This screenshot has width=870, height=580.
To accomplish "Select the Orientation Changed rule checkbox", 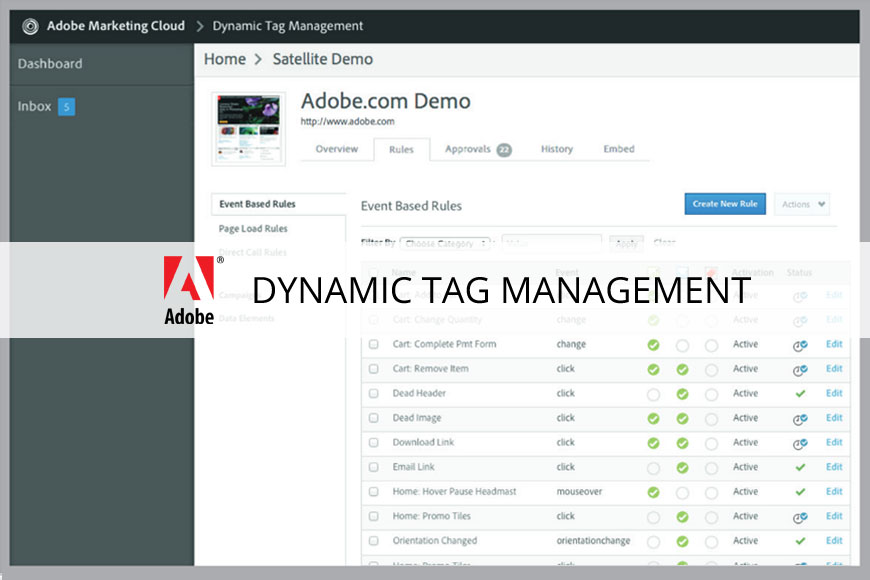I will click(x=373, y=541).
